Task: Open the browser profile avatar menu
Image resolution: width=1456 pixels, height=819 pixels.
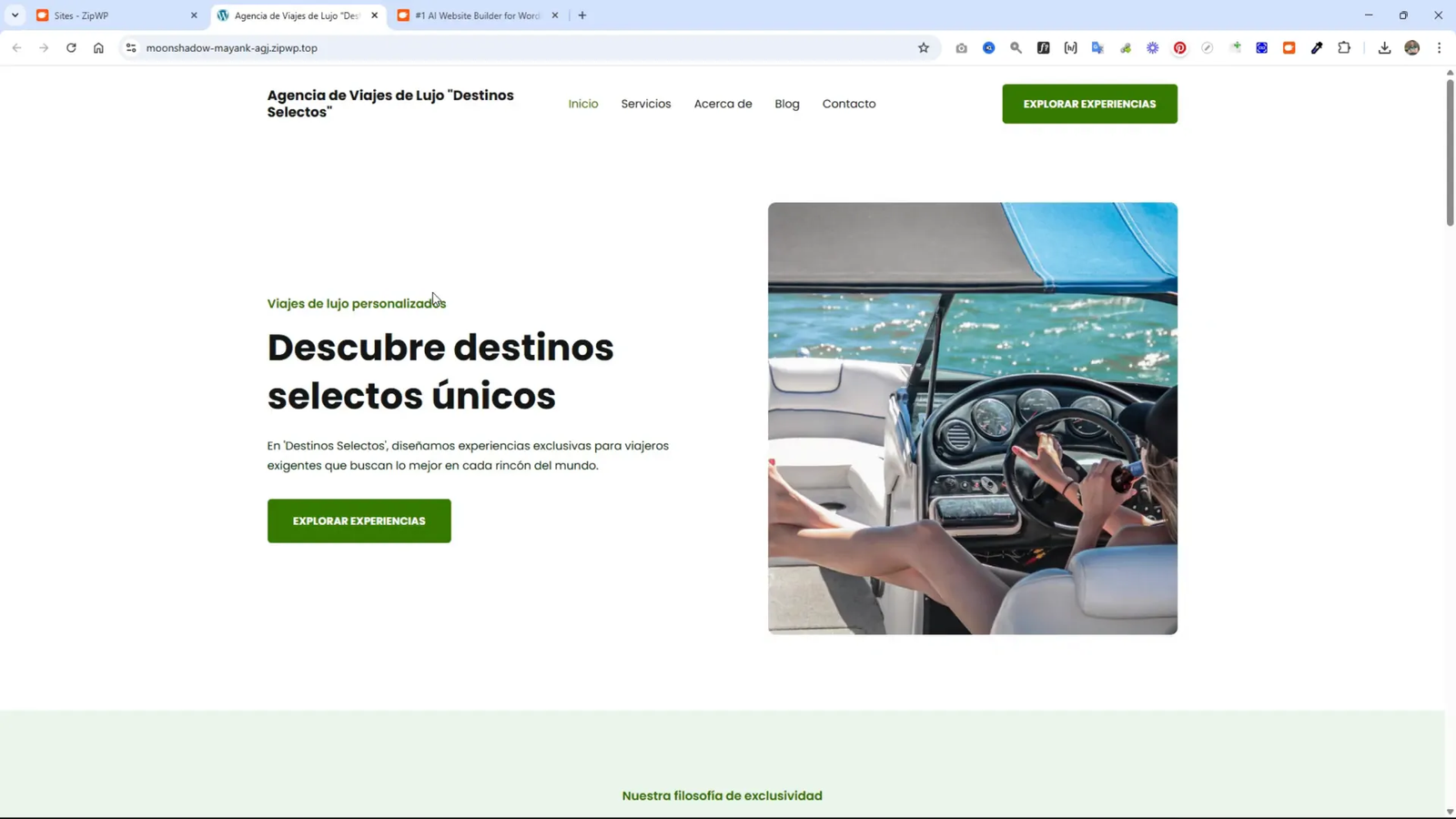Action: coord(1411,47)
